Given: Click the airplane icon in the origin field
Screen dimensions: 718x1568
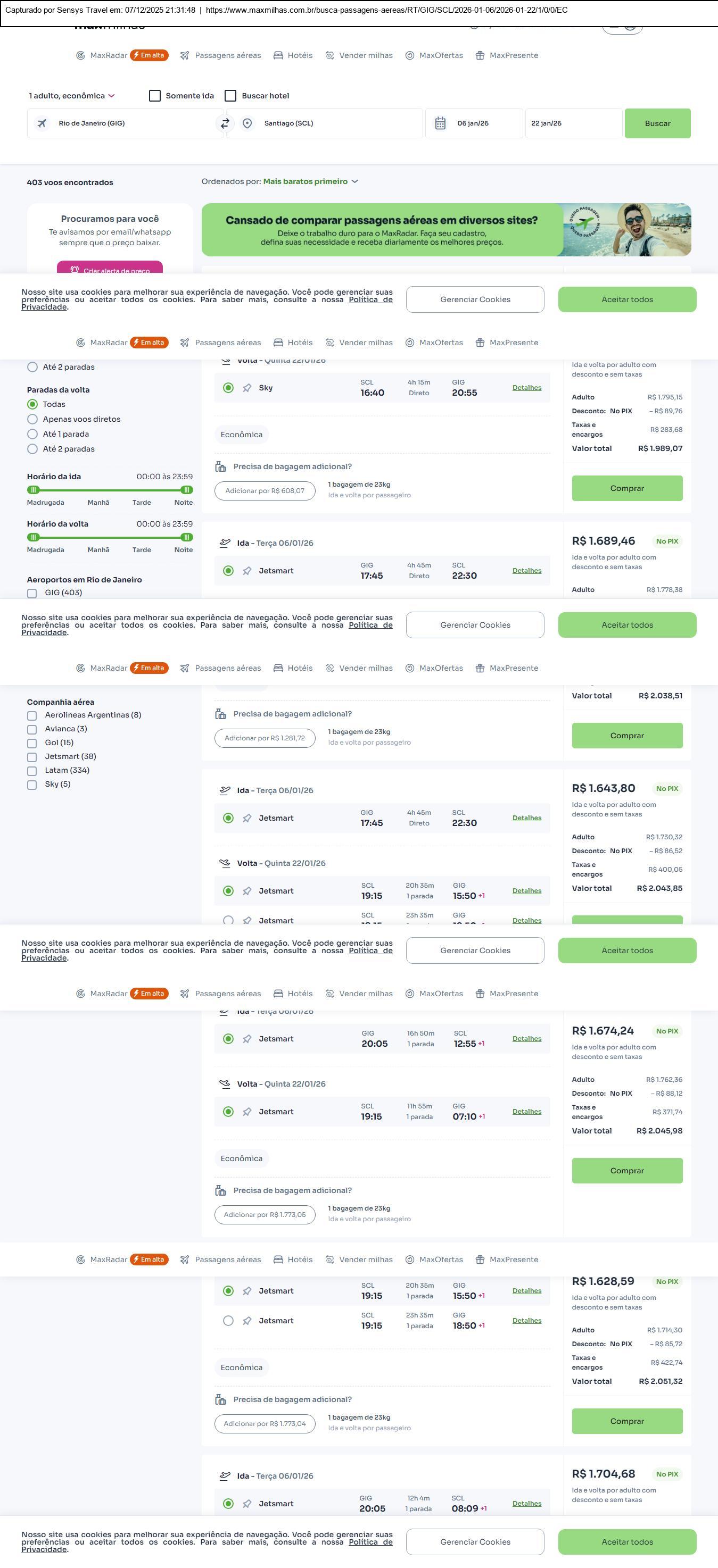Looking at the screenshot, I should (x=42, y=123).
